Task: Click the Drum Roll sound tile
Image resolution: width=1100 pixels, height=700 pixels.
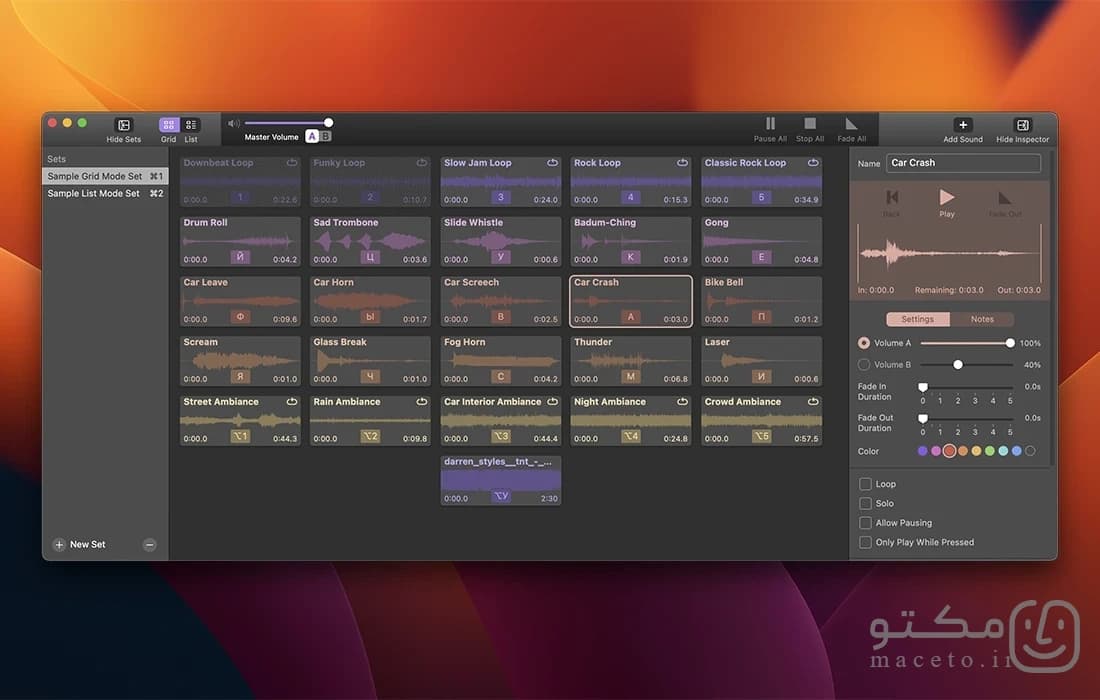Action: coord(240,241)
